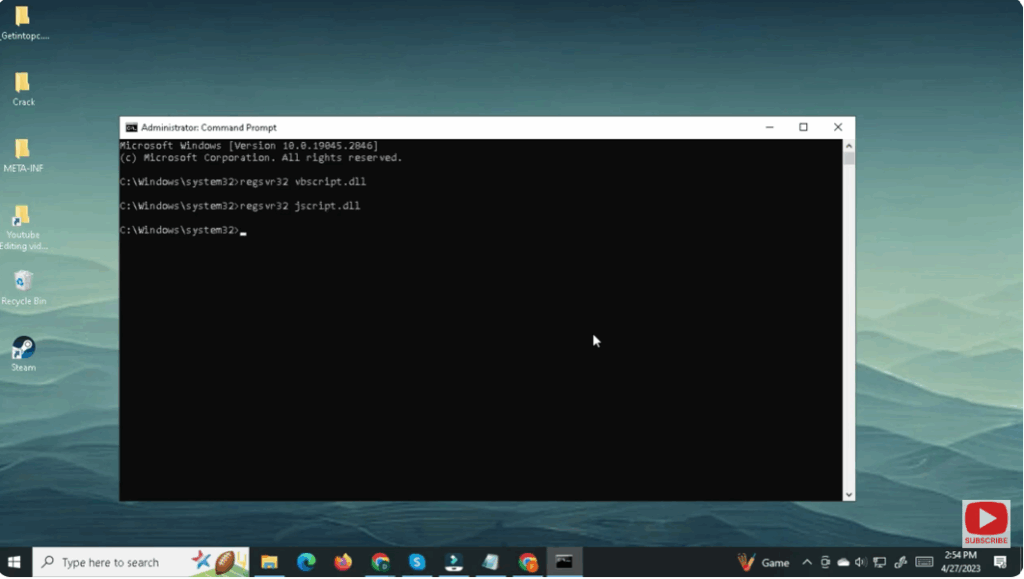Image resolution: width=1024 pixels, height=579 pixels.
Task: Open the Crack folder on the desktop
Action: pos(22,80)
